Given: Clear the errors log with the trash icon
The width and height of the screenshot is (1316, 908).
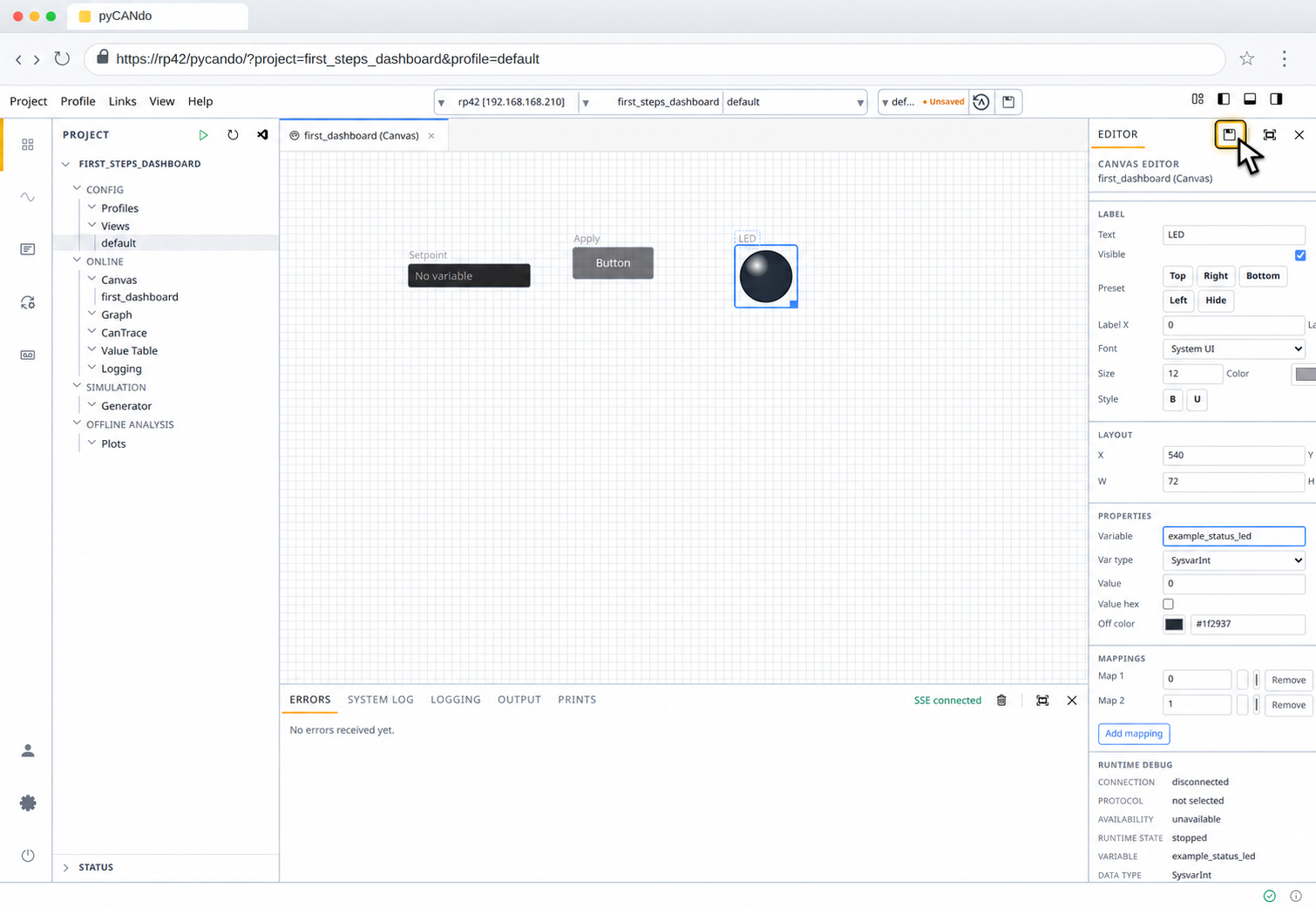Looking at the screenshot, I should click(1001, 701).
